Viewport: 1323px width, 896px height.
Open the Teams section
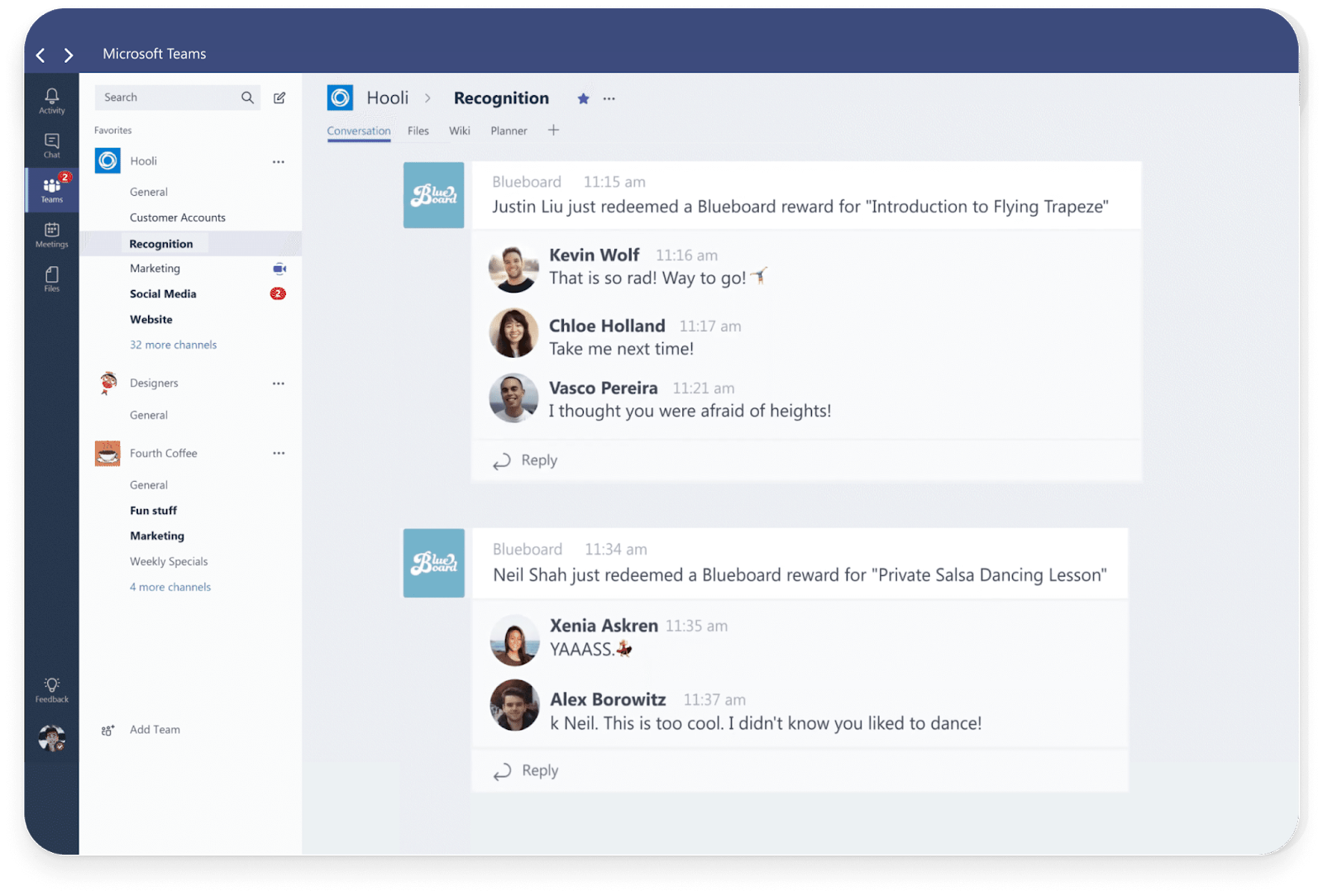[52, 189]
